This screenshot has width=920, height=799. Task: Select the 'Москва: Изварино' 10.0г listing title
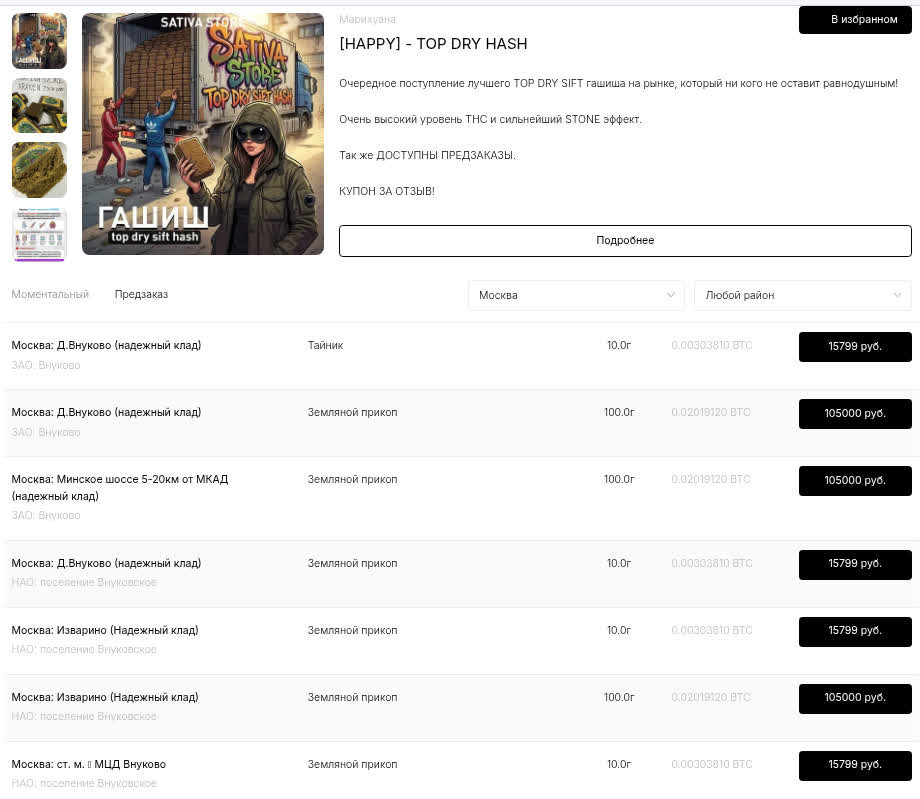point(105,630)
